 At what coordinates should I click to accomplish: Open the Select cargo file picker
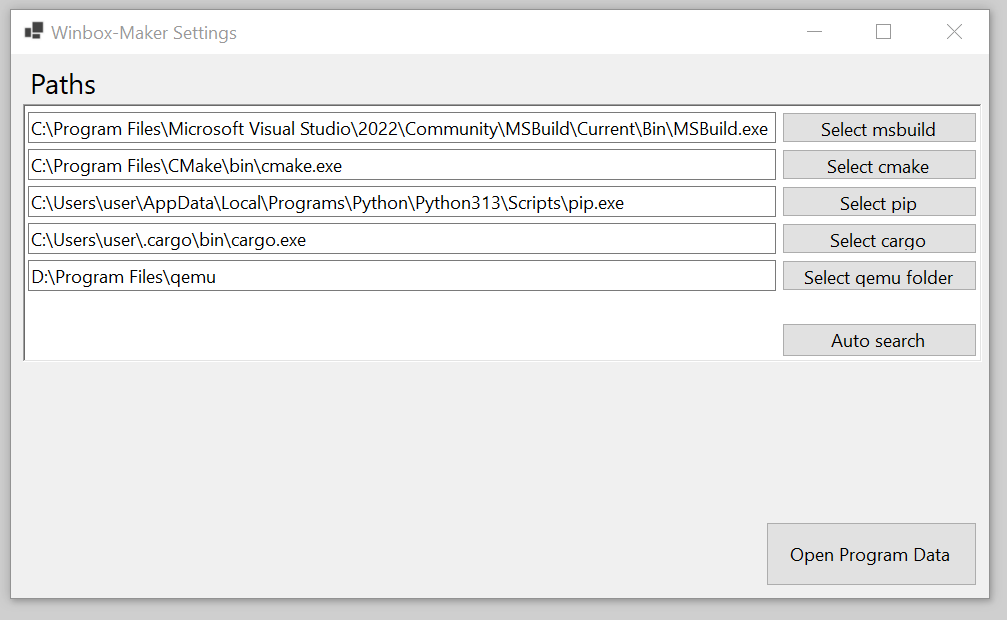[x=879, y=240]
